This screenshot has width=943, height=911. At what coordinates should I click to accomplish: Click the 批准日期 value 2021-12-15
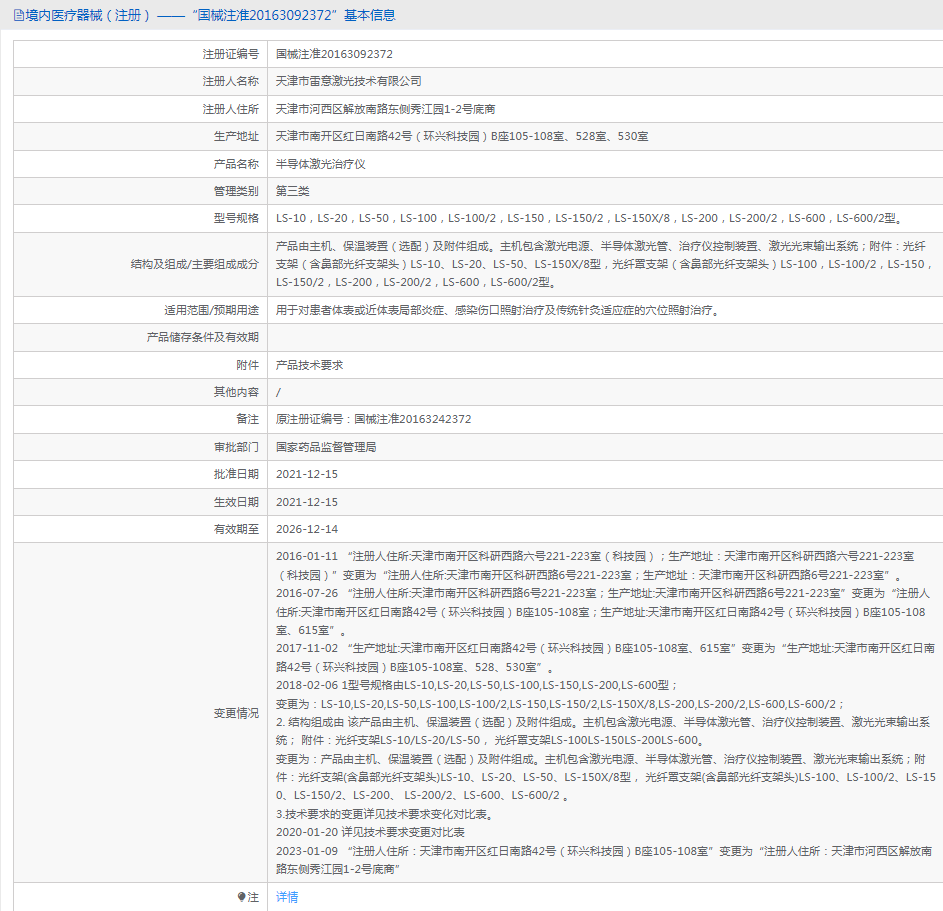(307, 474)
